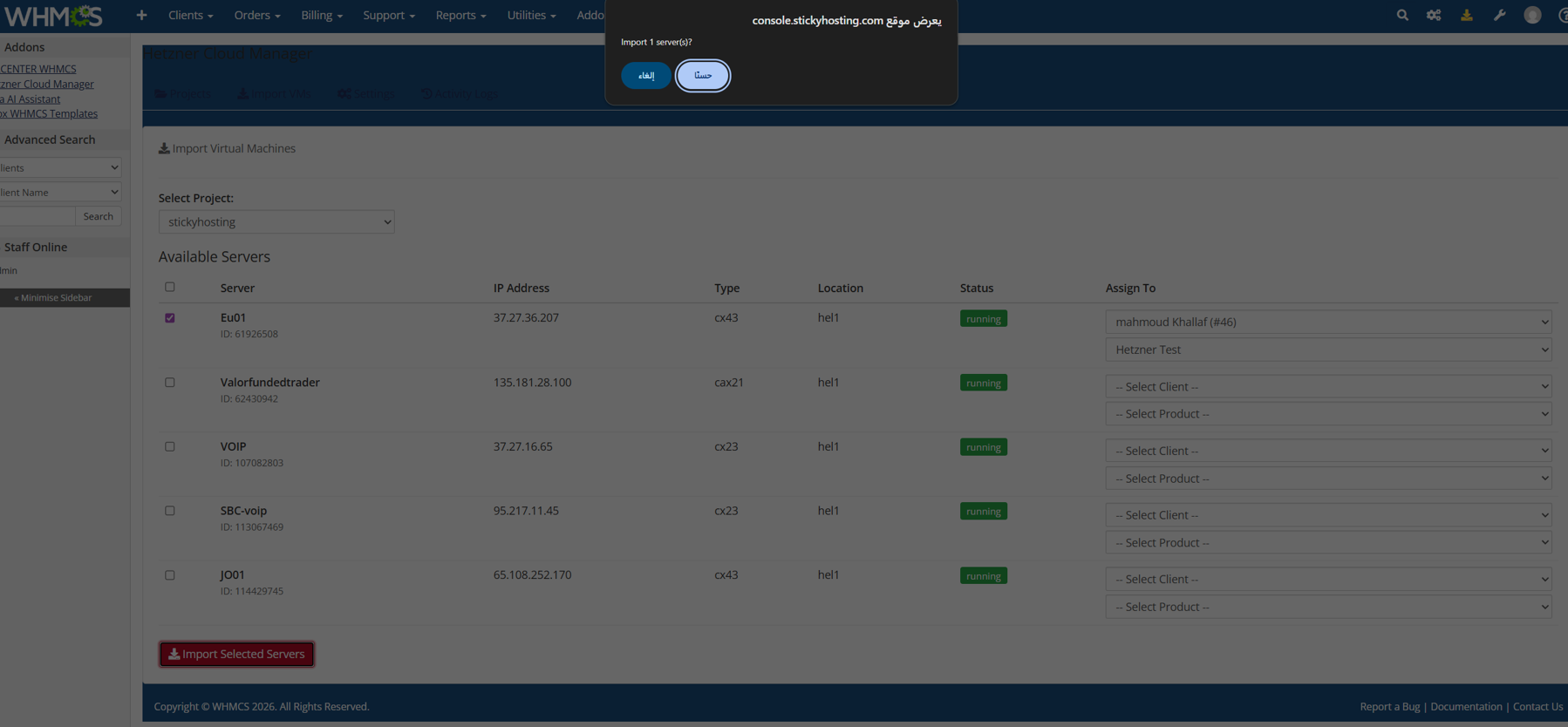The width and height of the screenshot is (1568, 727).
Task: Open the Hetzner Cloud Manager sidebar link
Action: pyautogui.click(x=47, y=85)
